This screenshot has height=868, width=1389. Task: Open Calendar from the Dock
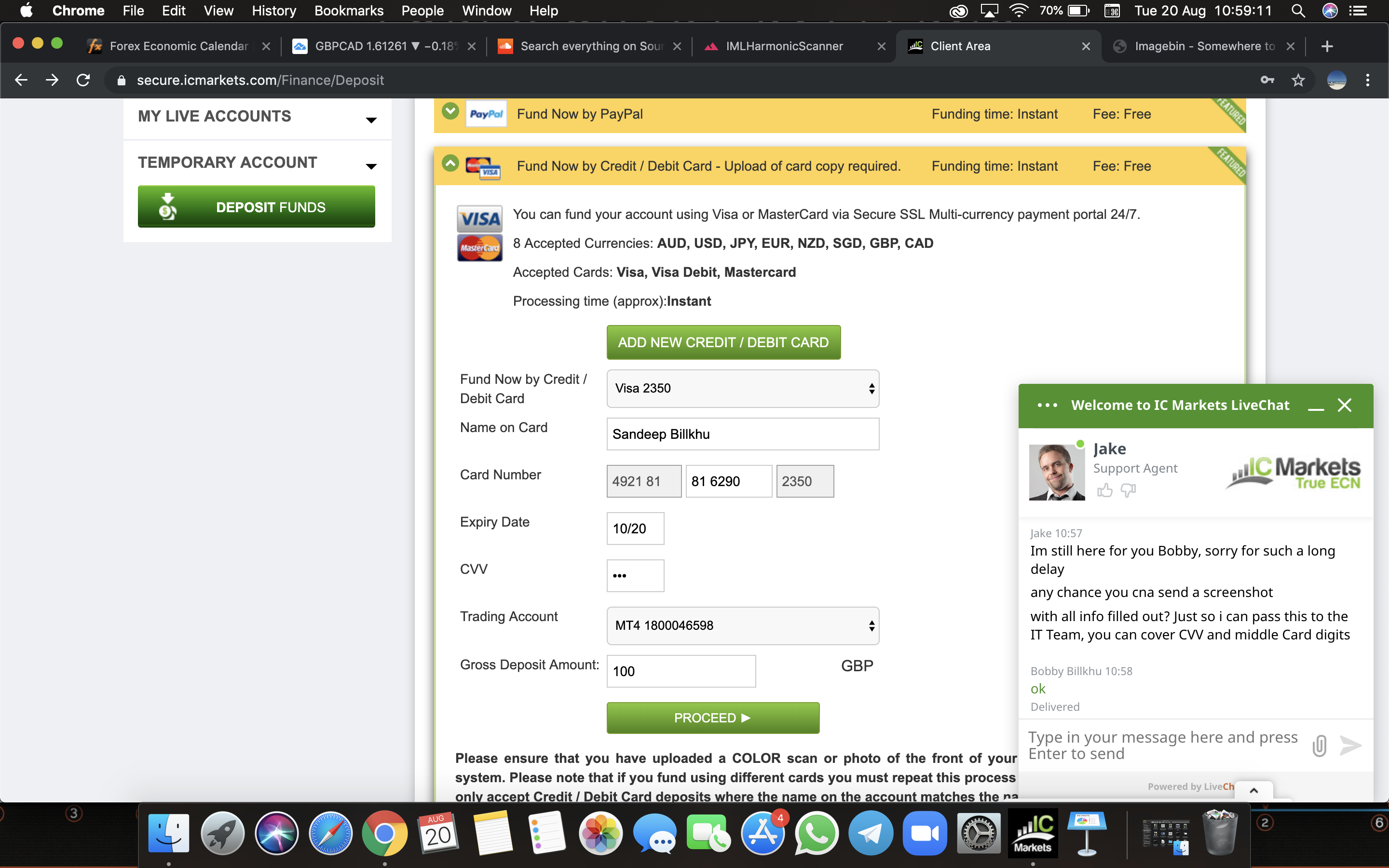pyautogui.click(x=438, y=834)
